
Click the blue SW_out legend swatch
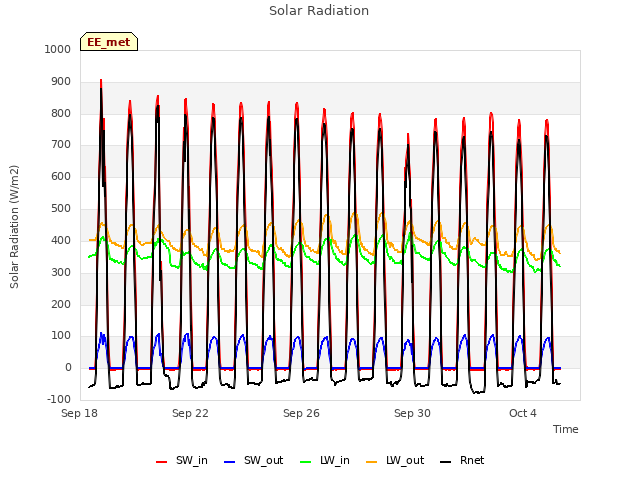230,462
